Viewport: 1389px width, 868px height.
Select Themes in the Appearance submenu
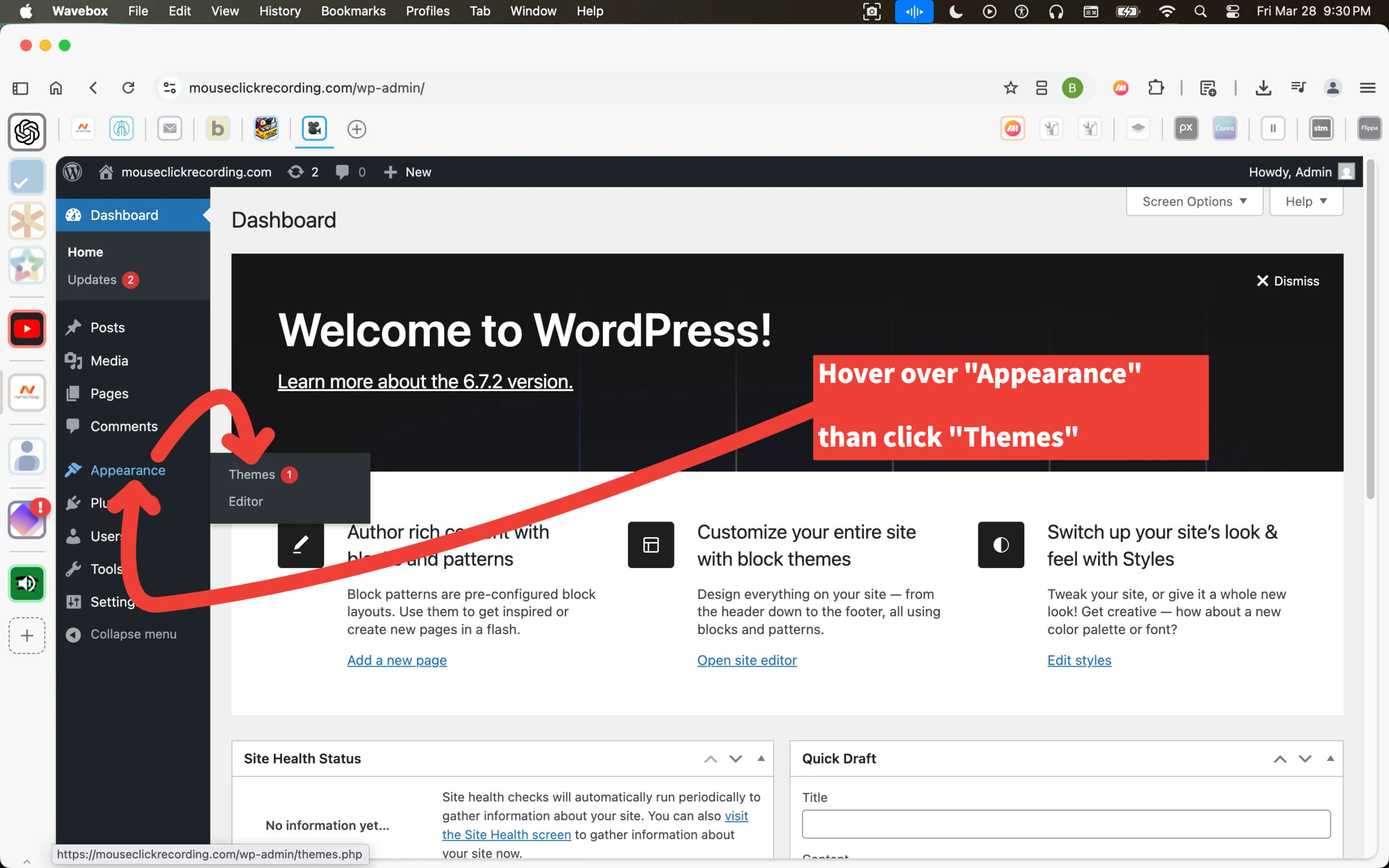pyautogui.click(x=252, y=474)
